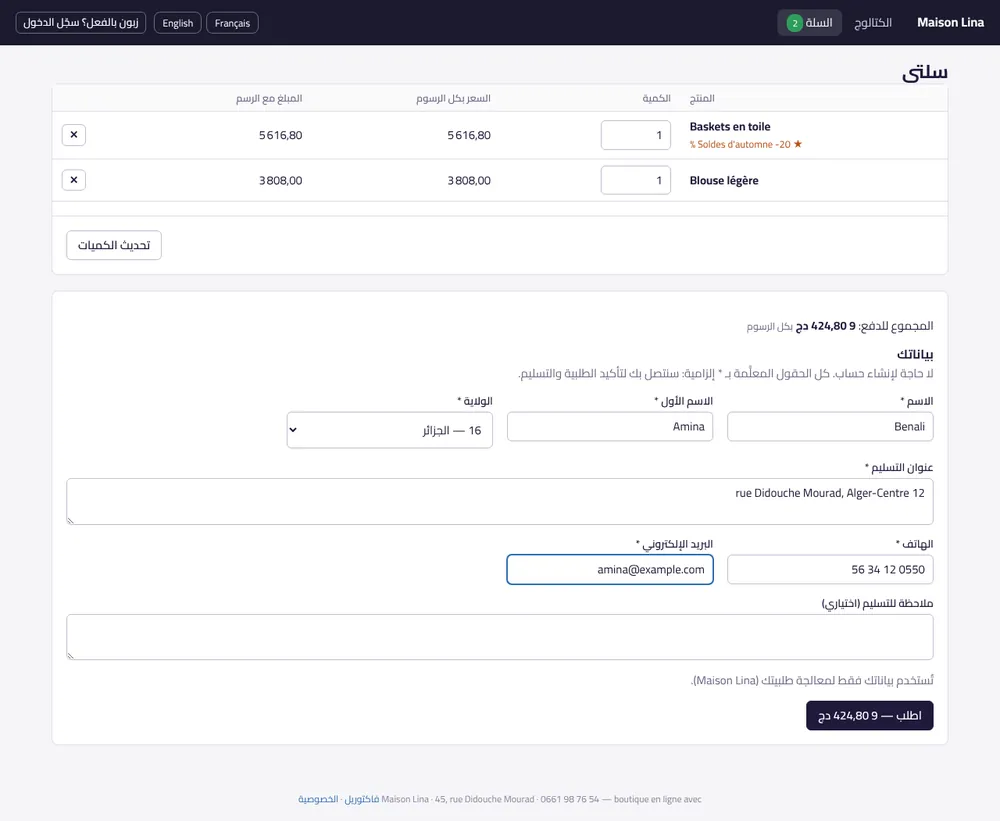Remove Baskets en toile from the cart
Viewport: 1000px width, 821px height.
tap(74, 135)
